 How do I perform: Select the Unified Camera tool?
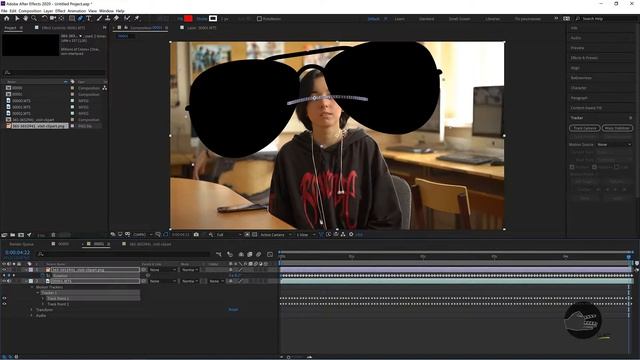[x=53, y=18]
